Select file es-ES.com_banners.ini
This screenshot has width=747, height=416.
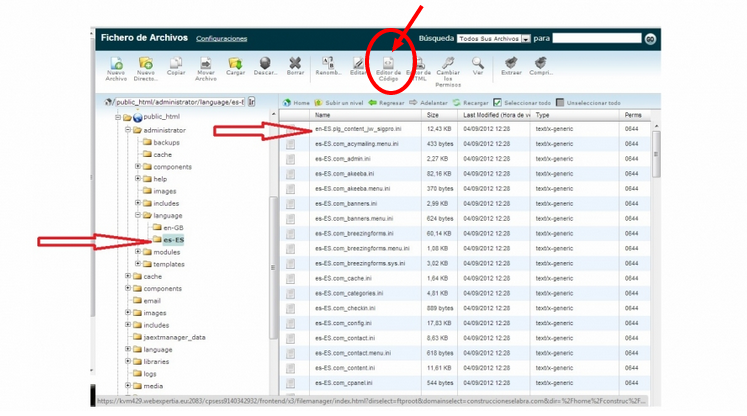[346, 204]
